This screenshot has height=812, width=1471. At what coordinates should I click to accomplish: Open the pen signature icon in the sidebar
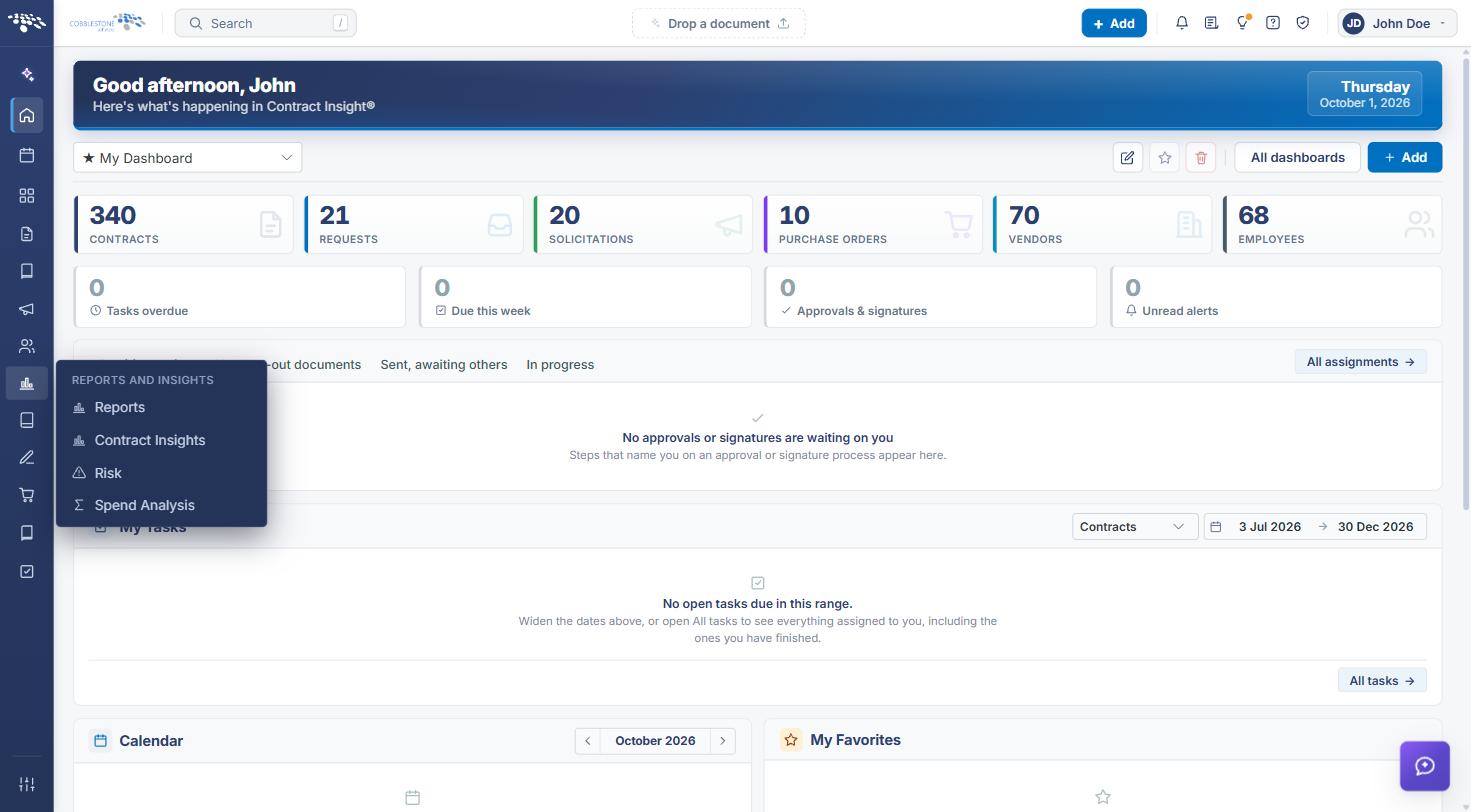(x=27, y=457)
